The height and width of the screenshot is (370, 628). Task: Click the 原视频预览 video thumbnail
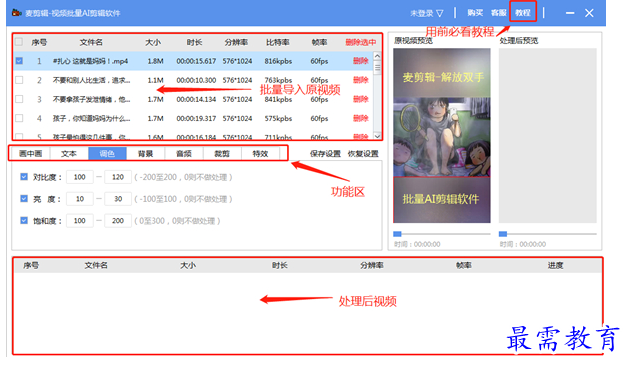pyautogui.click(x=442, y=135)
